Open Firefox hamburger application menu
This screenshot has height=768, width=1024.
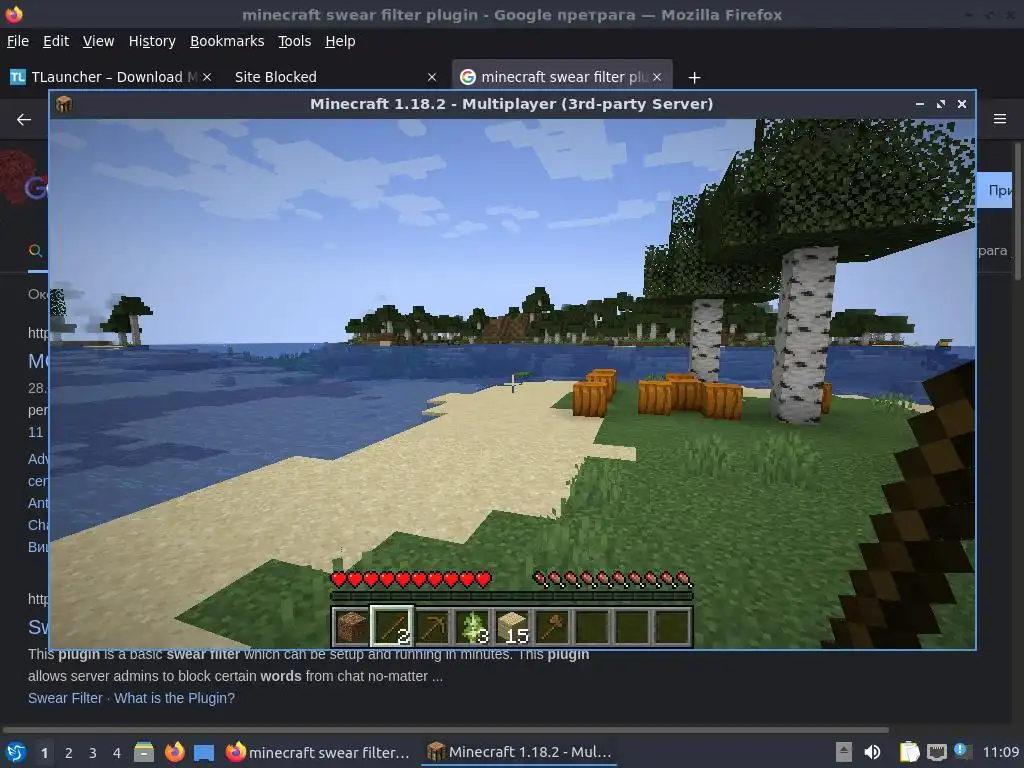[1000, 119]
